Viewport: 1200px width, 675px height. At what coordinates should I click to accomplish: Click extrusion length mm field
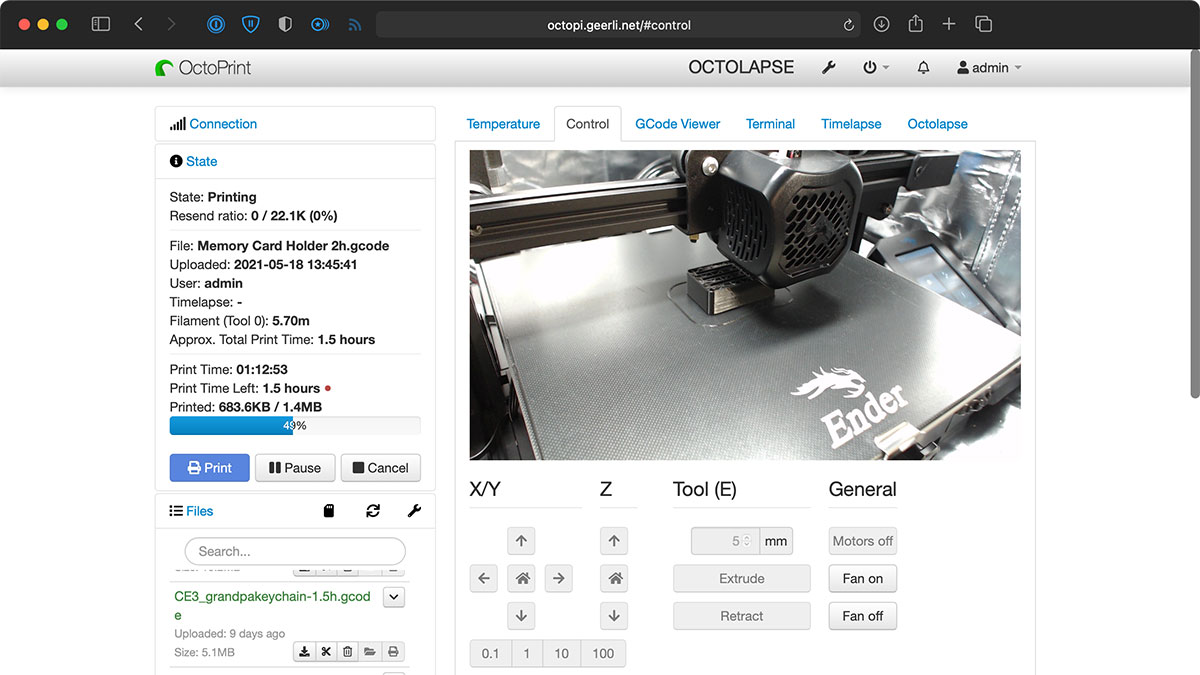point(725,541)
